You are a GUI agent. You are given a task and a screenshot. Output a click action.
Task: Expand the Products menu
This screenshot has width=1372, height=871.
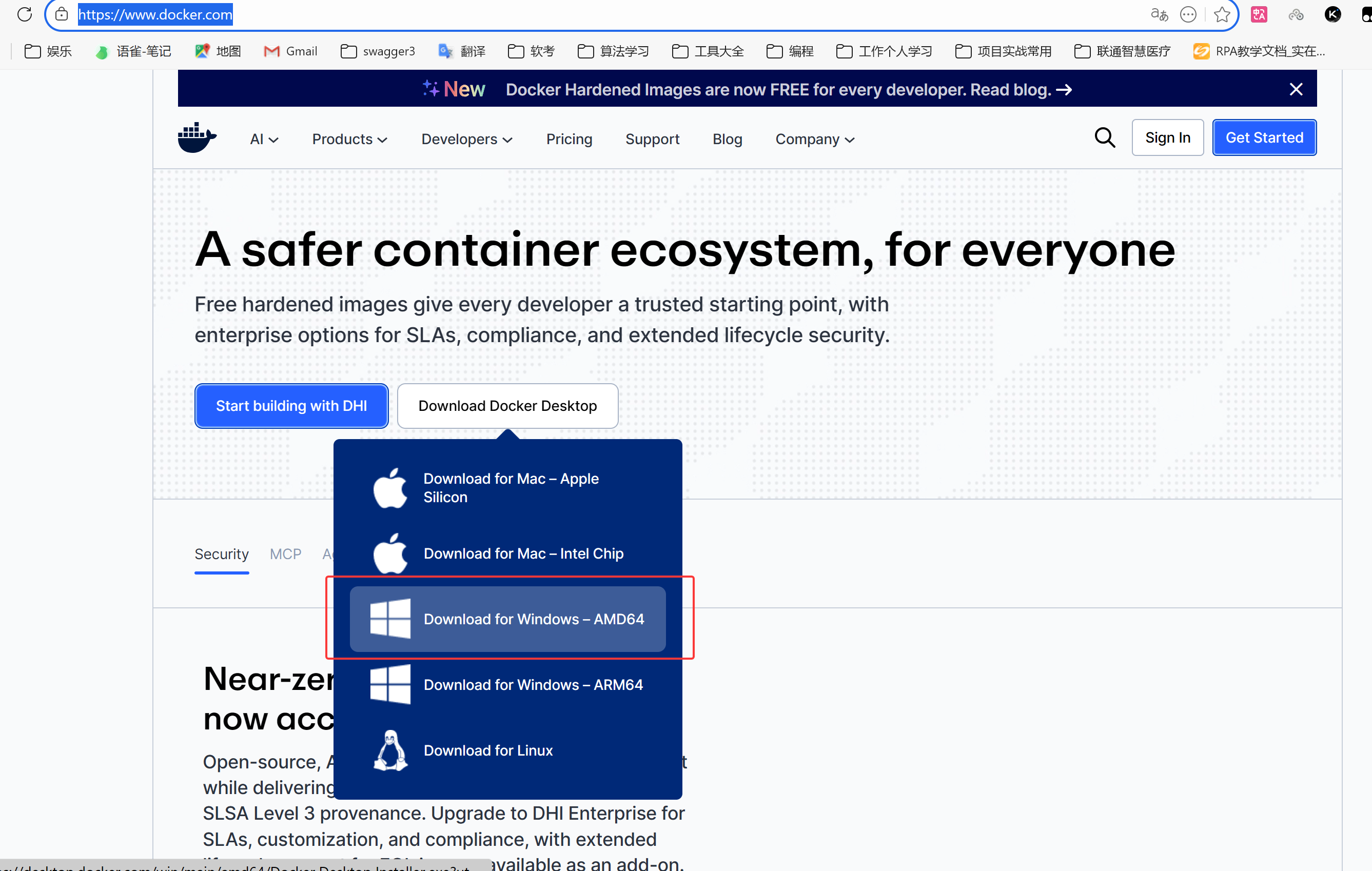pos(349,139)
